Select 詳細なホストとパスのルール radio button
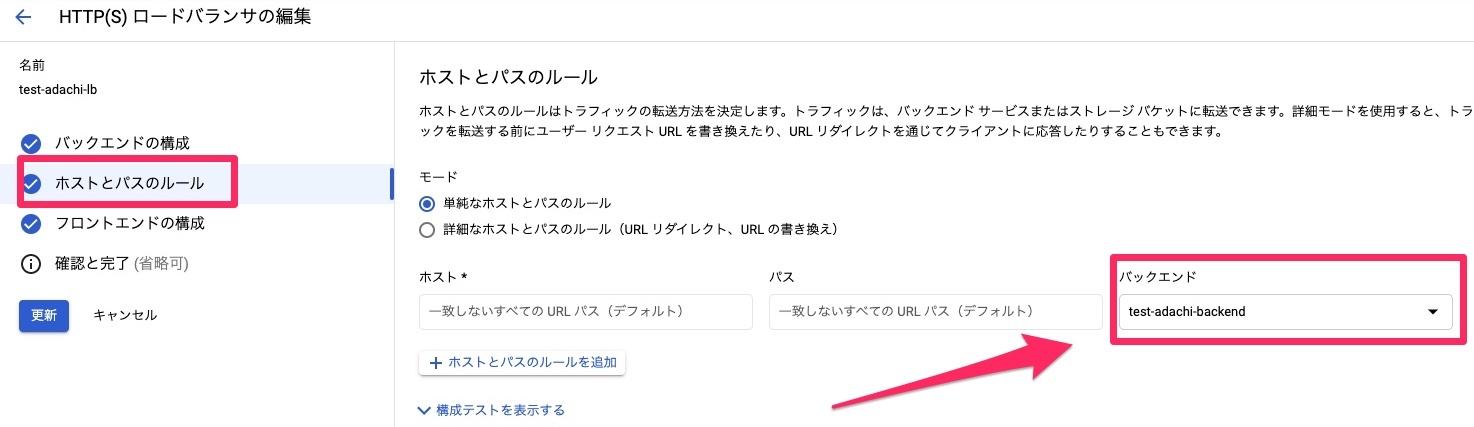 [428, 229]
